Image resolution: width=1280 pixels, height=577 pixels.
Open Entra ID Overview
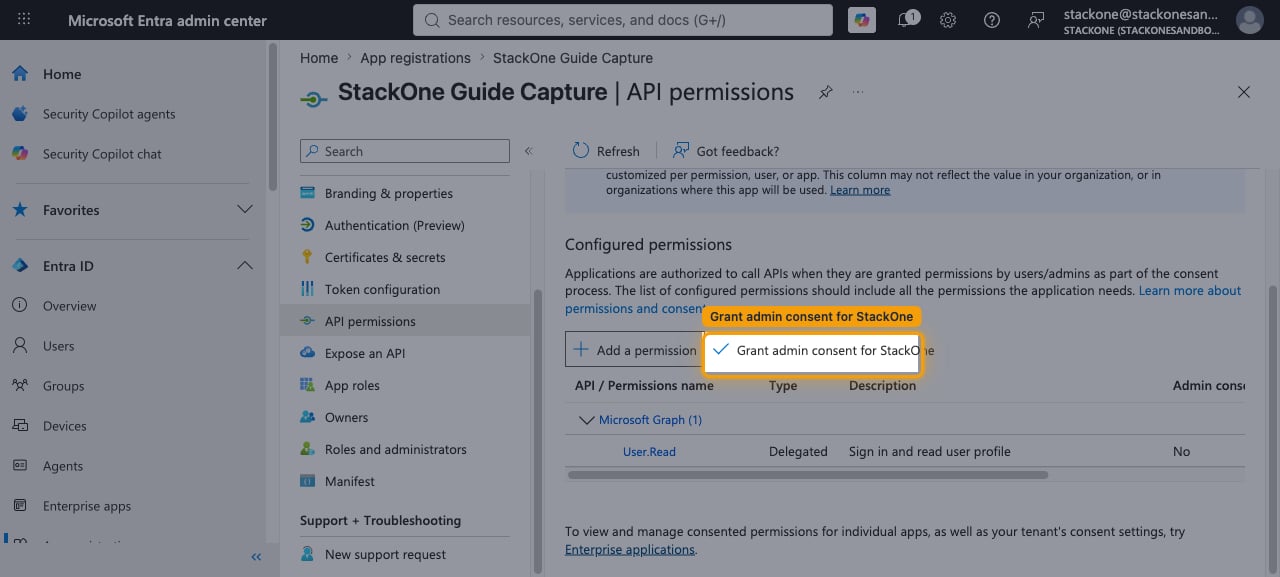(69, 306)
